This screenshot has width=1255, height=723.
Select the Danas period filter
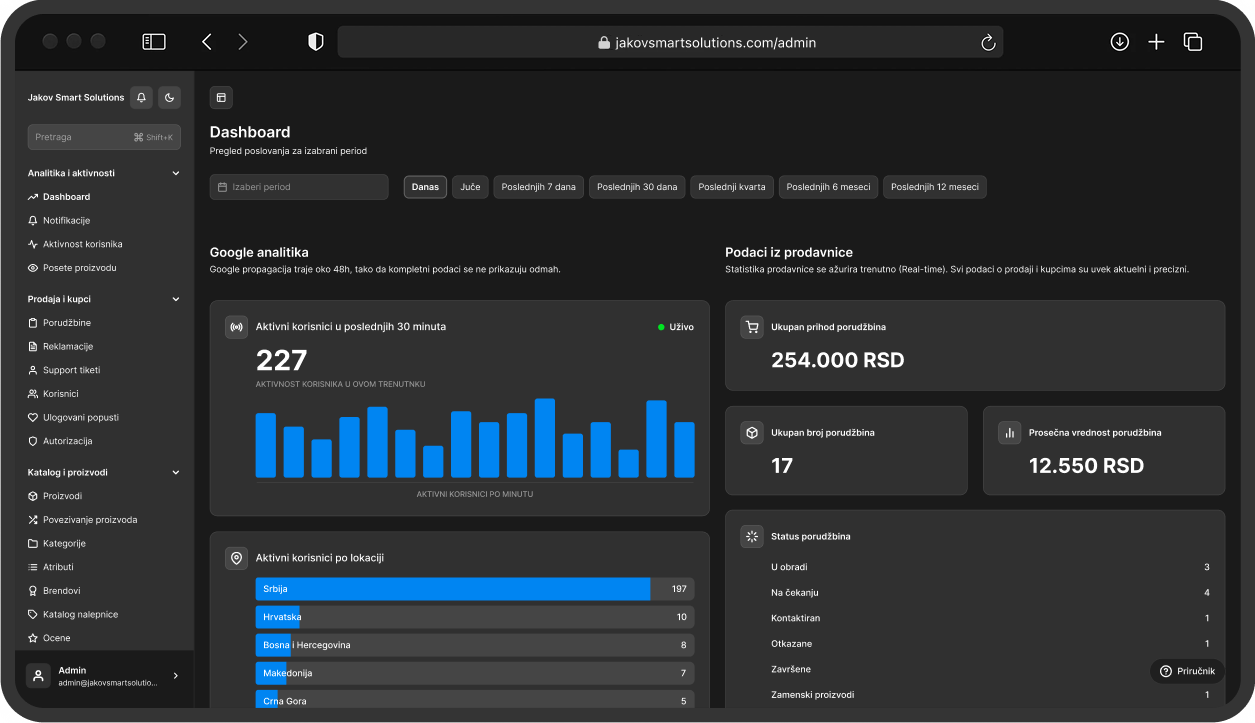[x=425, y=187]
